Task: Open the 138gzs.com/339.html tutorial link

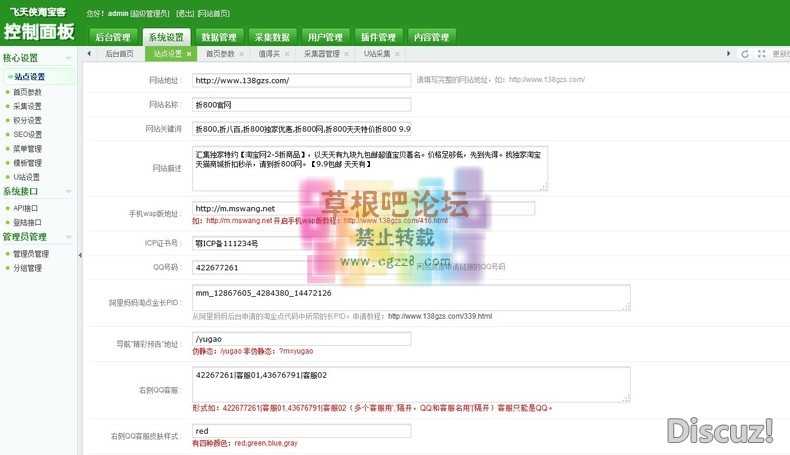Action: click(440, 316)
